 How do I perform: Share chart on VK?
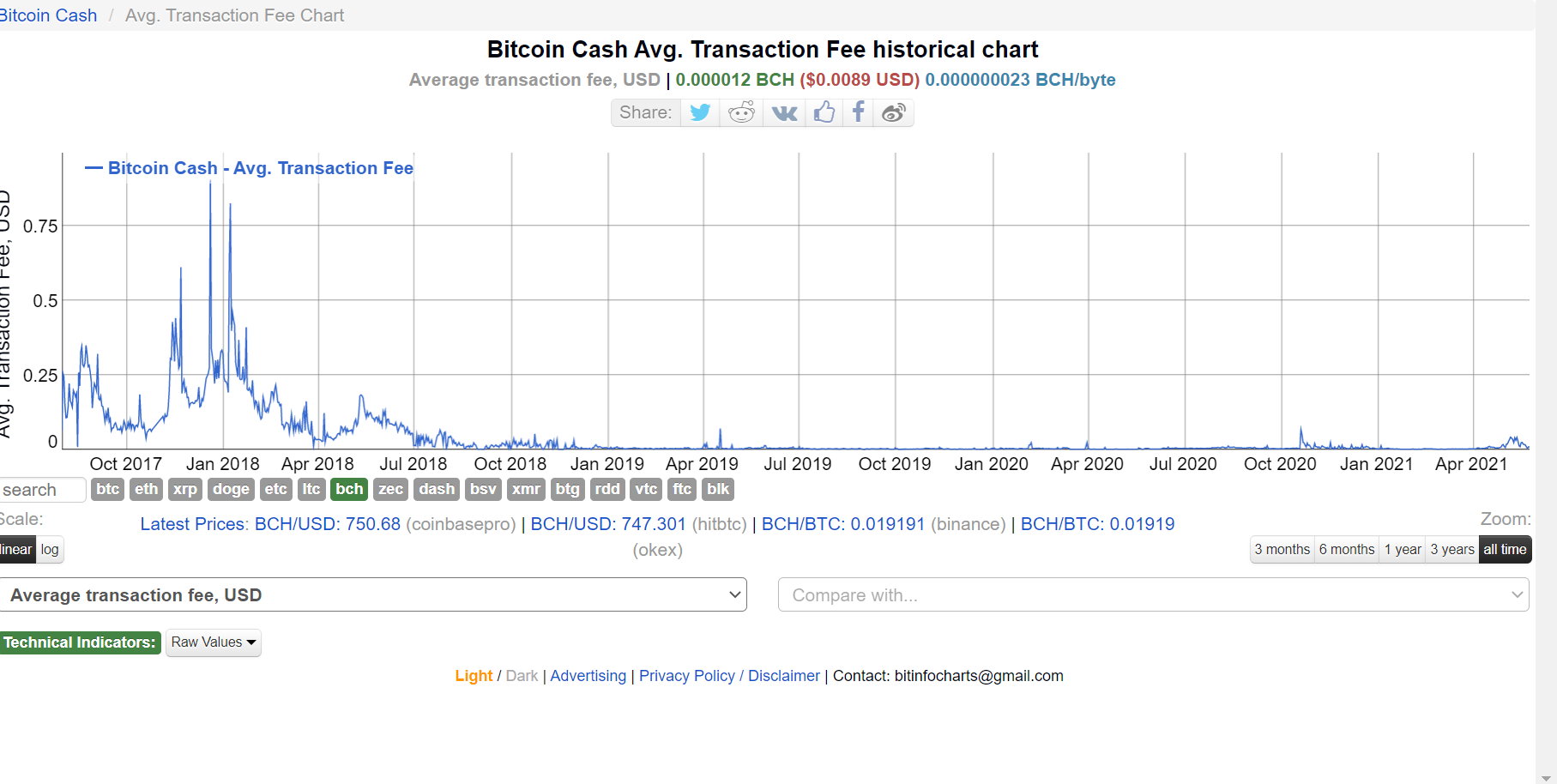(x=784, y=112)
